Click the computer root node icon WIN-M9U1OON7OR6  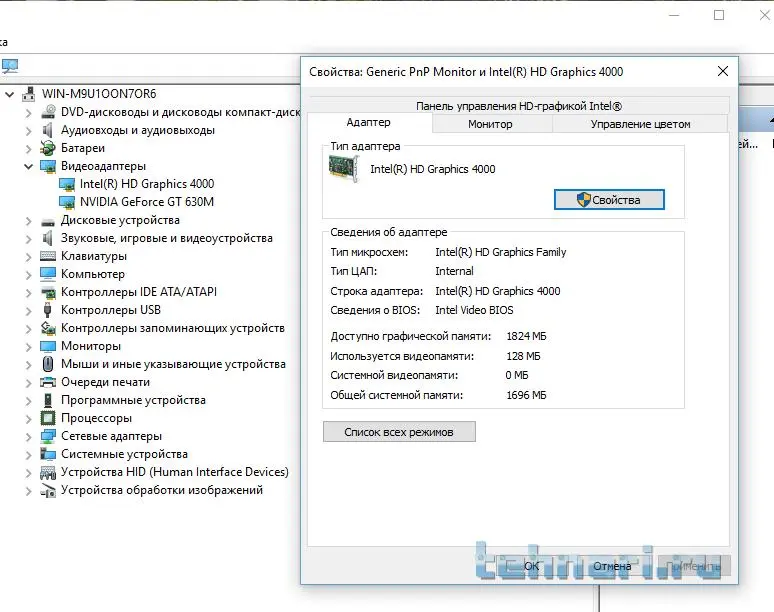tap(29, 94)
